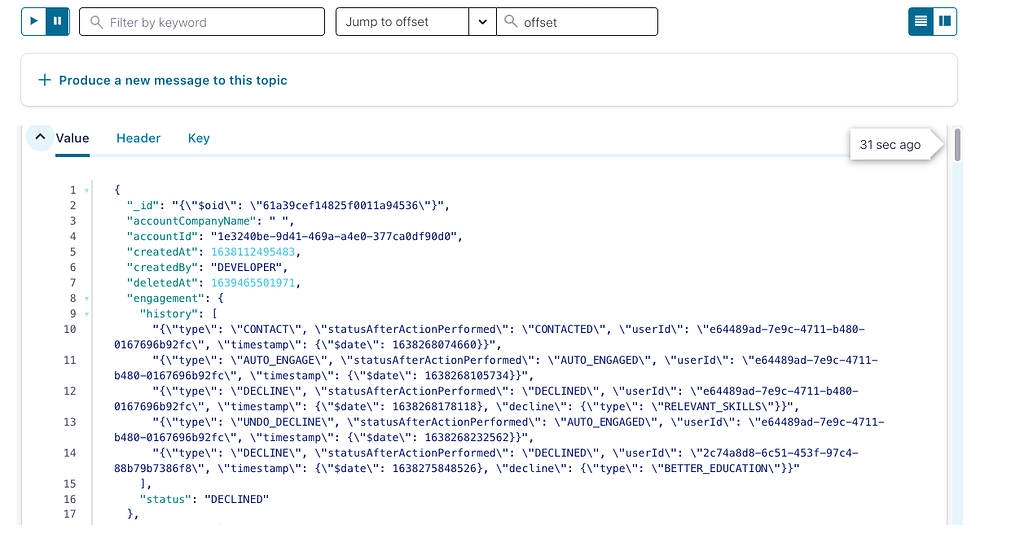
Task: Pause the message stream
Action: coord(58,21)
